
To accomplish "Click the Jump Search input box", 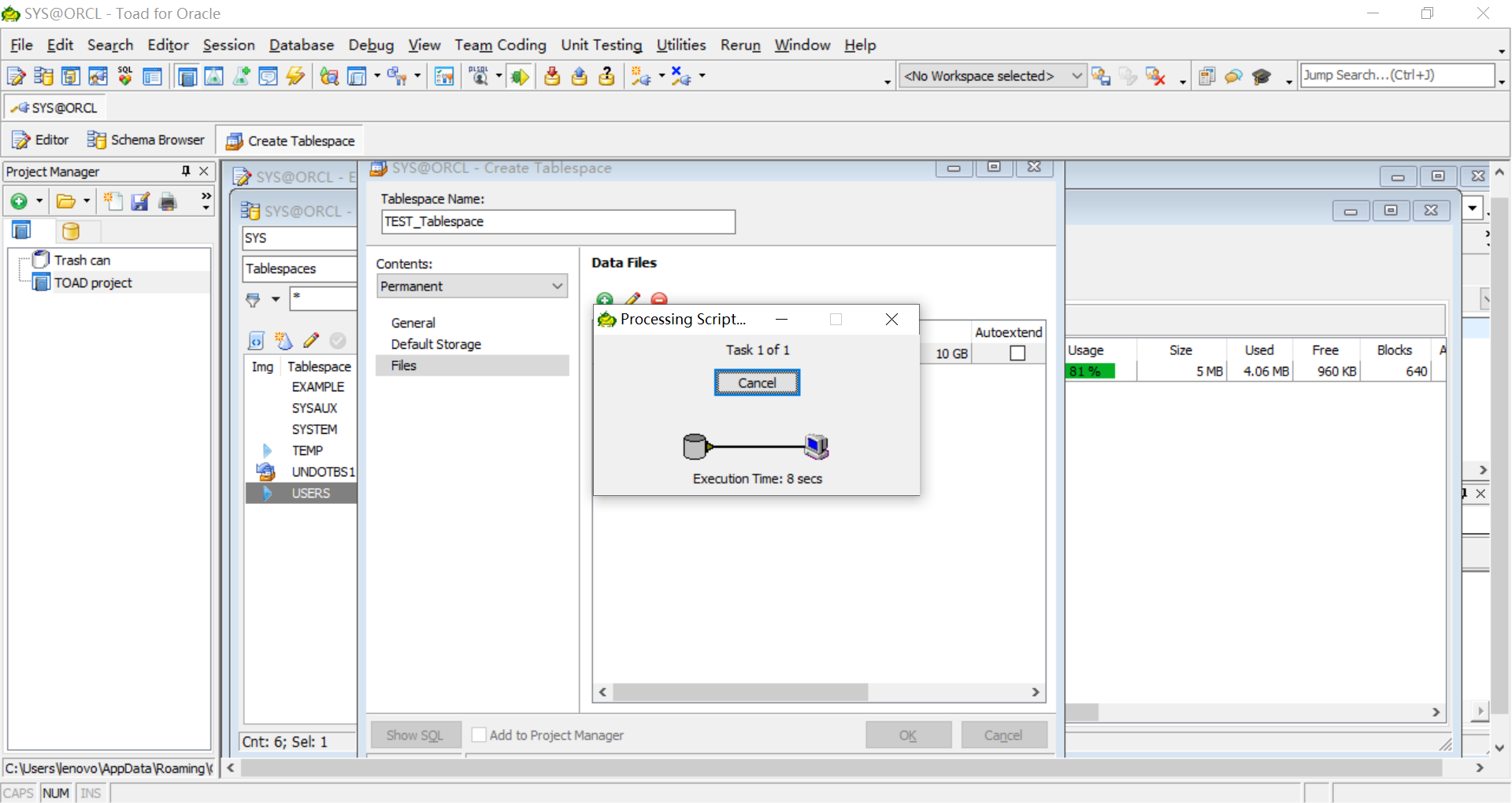I will (1397, 75).
